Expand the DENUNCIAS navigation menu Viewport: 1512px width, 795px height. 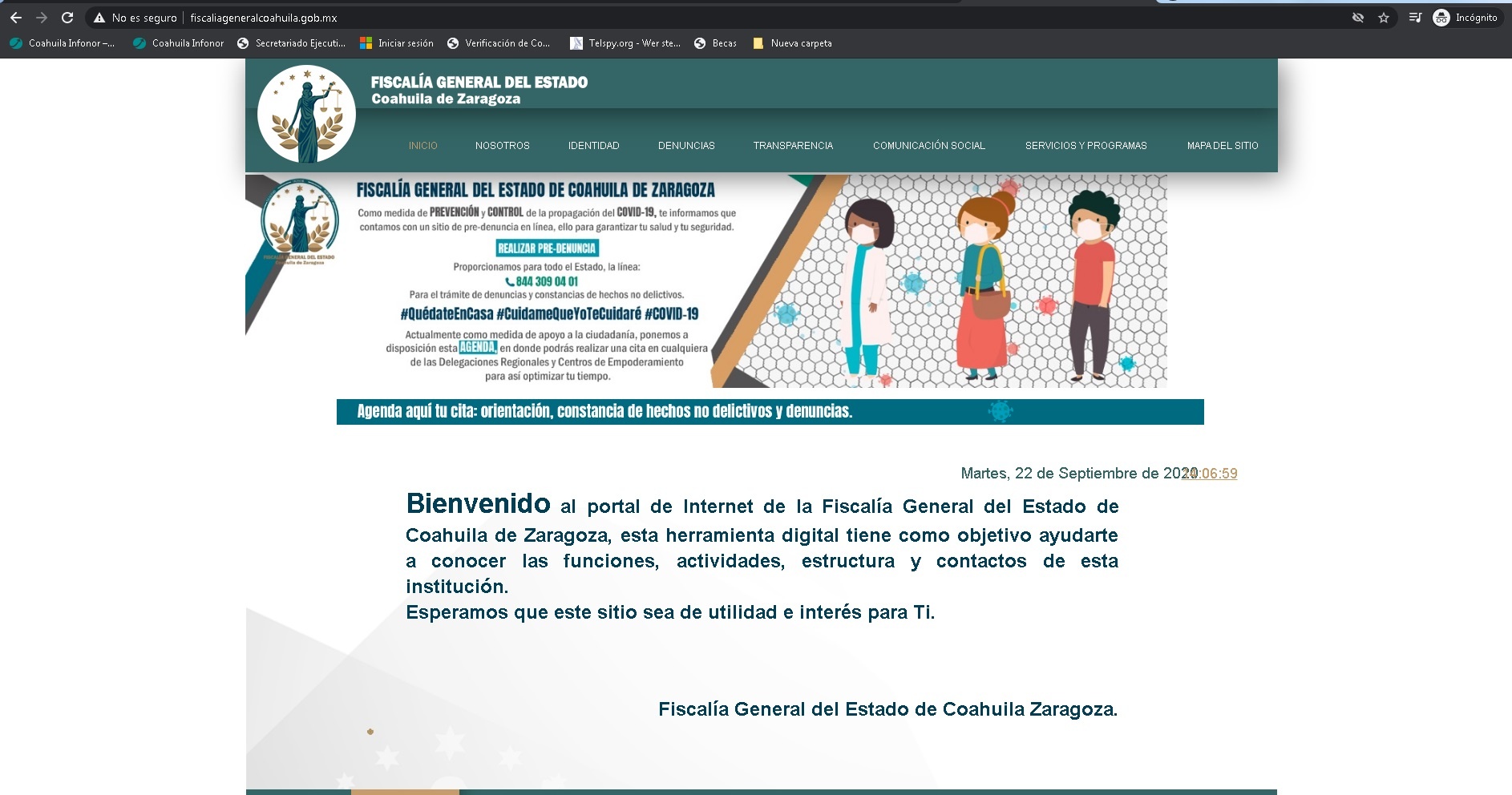coord(686,146)
